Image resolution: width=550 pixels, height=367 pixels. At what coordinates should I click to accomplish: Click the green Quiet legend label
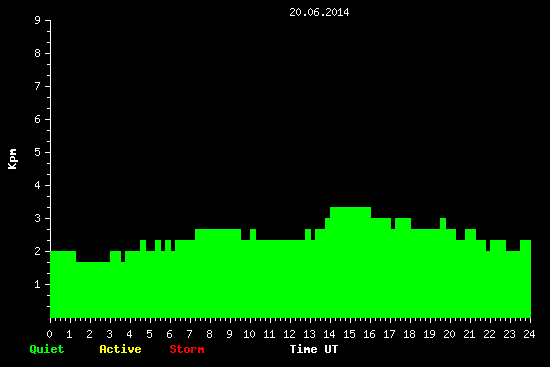[47, 349]
